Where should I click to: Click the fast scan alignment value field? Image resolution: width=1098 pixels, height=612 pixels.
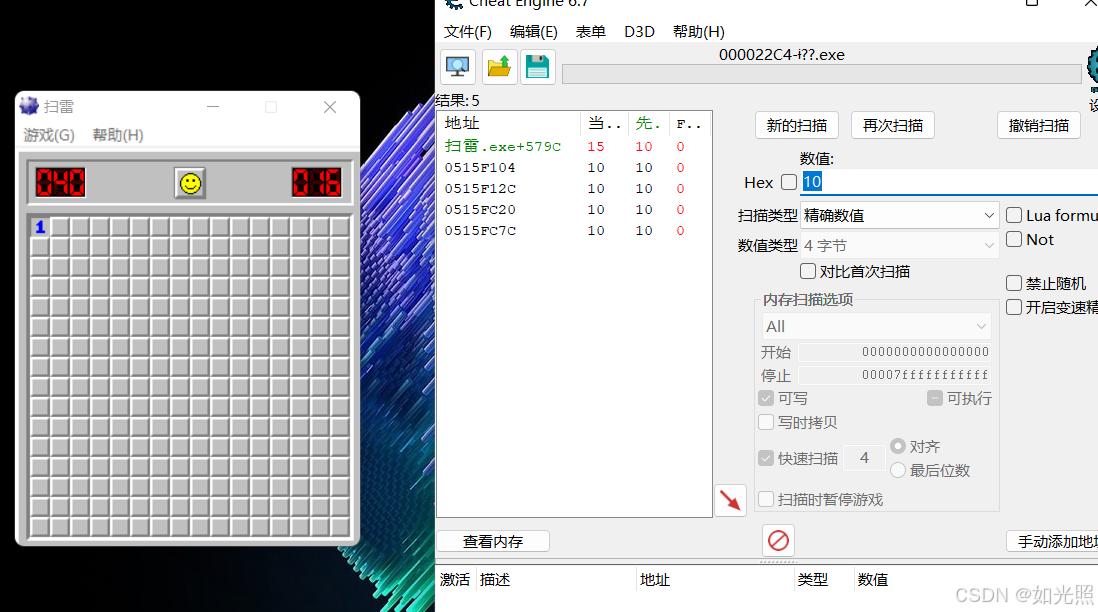863,458
